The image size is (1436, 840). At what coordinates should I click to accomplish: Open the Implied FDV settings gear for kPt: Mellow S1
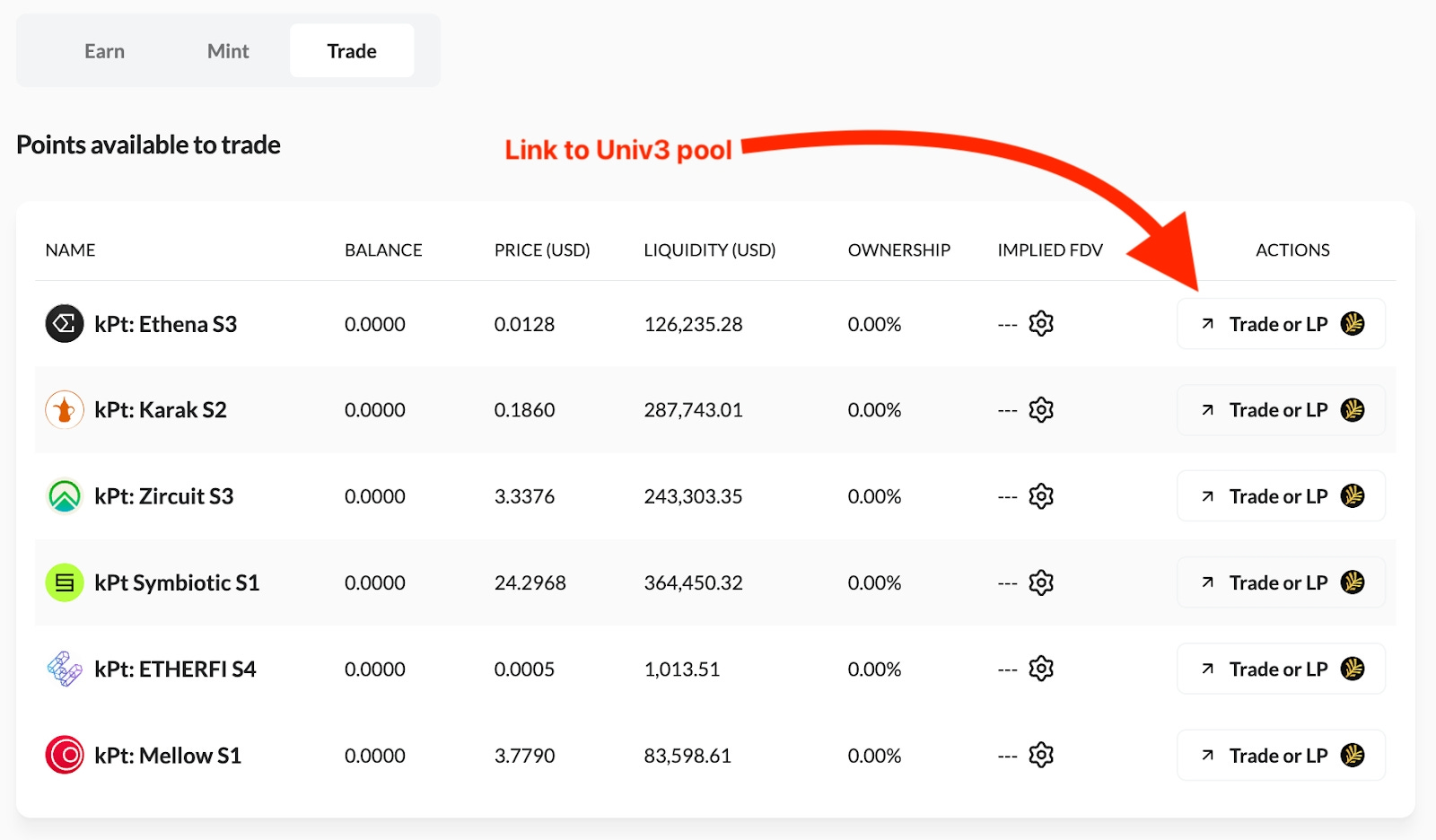point(1041,755)
